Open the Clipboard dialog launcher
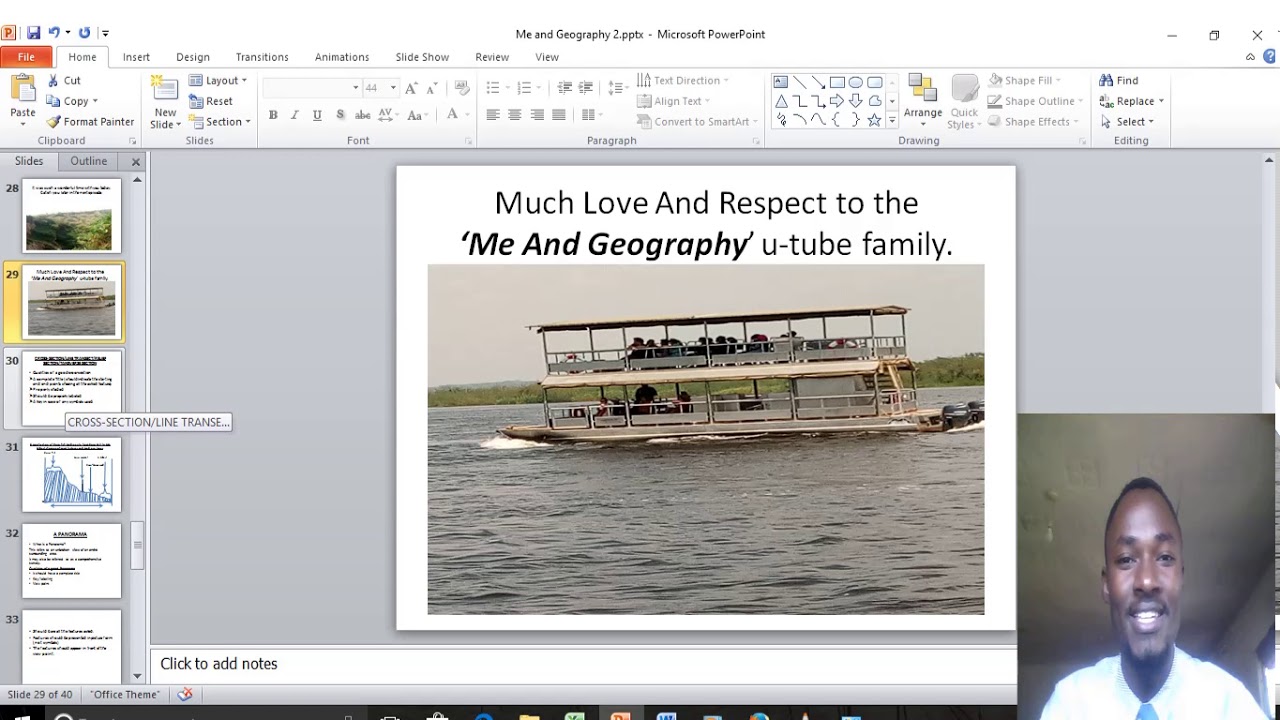The width and height of the screenshot is (1280, 720). pos(132,141)
